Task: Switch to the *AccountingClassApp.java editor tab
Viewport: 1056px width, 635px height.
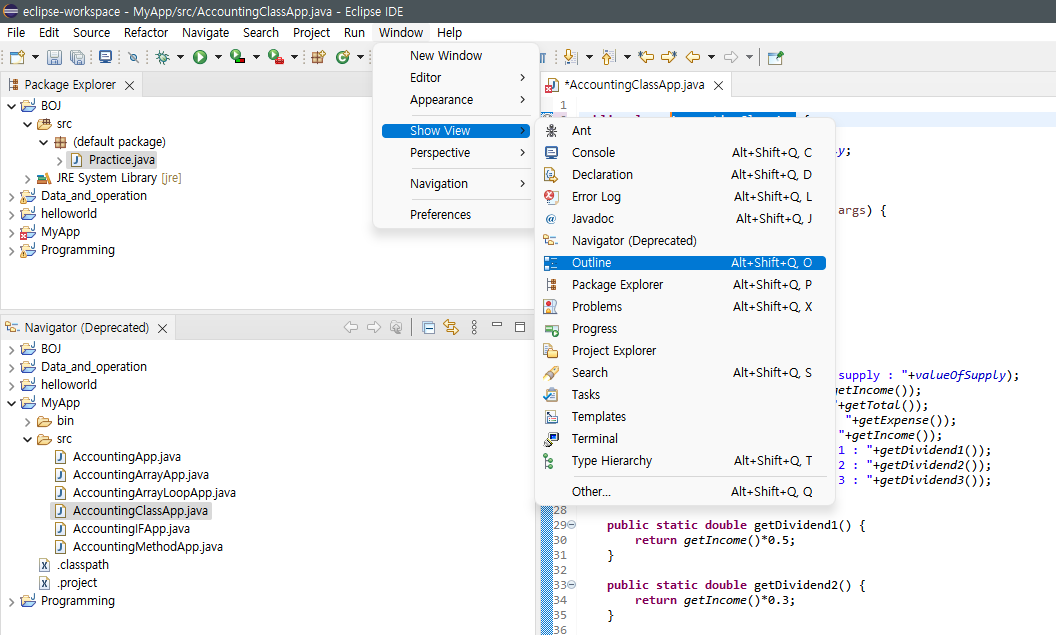Action: (x=634, y=85)
